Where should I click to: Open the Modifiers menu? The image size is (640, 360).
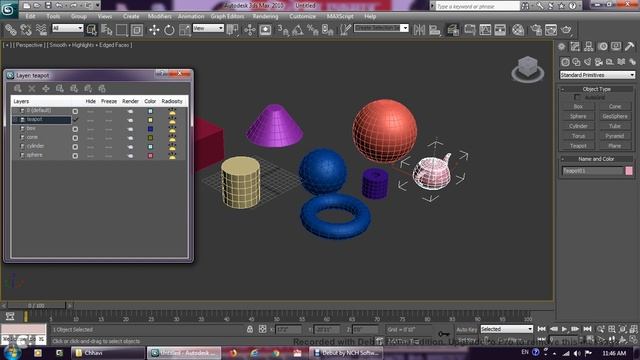(x=160, y=16)
